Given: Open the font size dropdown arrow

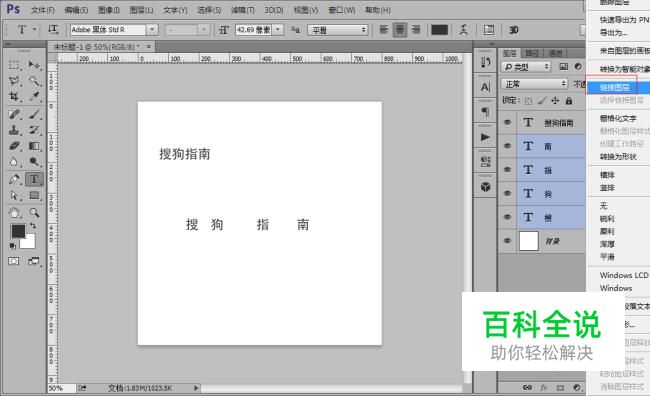Looking at the screenshot, I should pyautogui.click(x=278, y=29).
